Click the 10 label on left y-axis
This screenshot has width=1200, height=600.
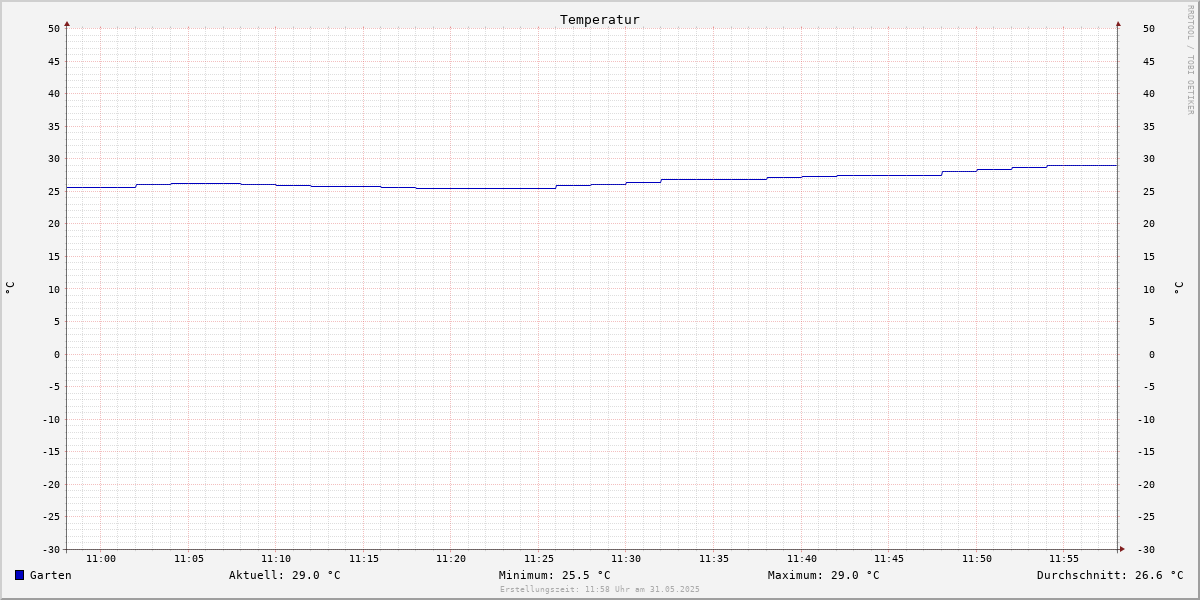54,289
